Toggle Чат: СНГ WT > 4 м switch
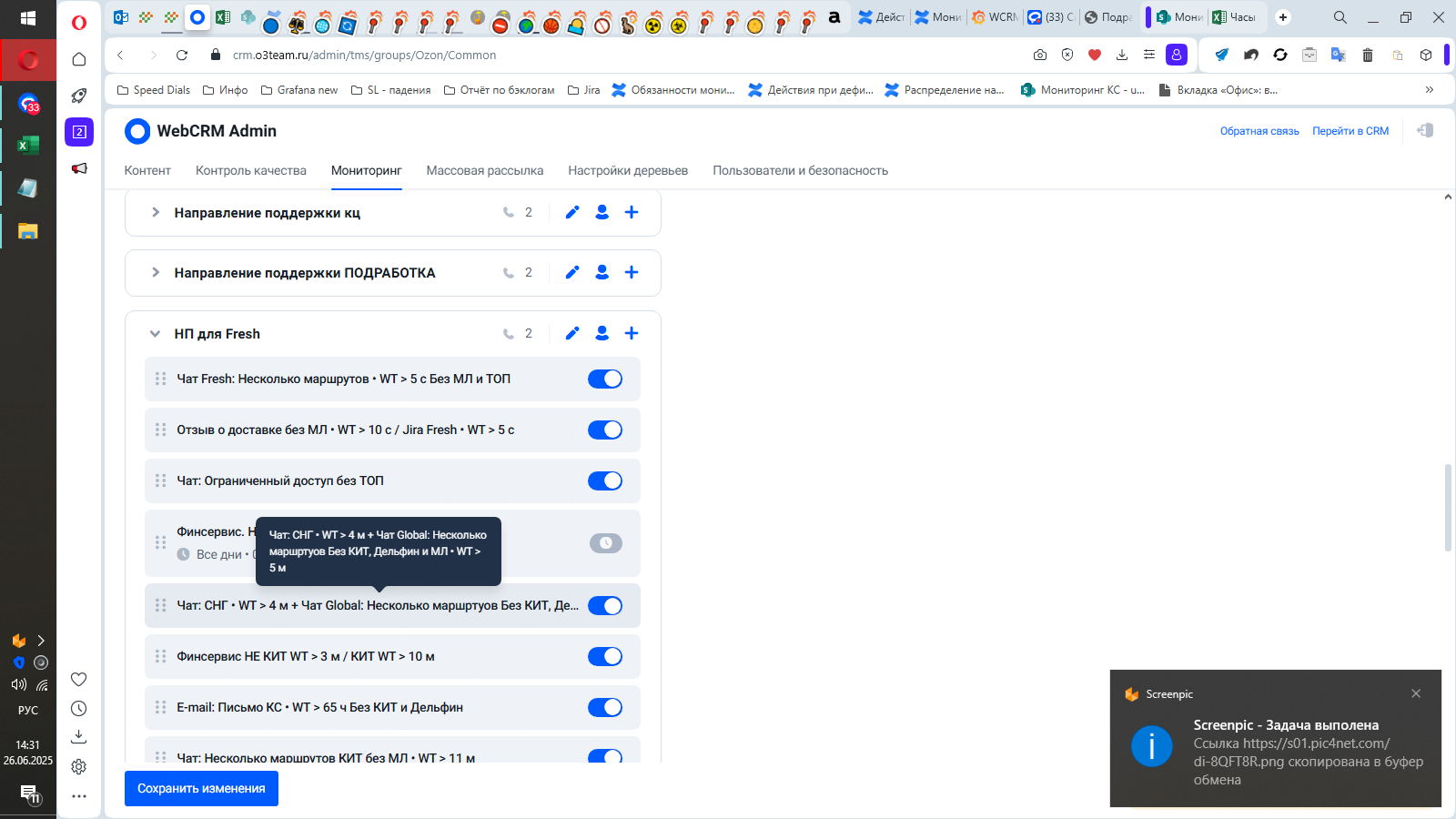The image size is (1456, 819). (x=605, y=605)
